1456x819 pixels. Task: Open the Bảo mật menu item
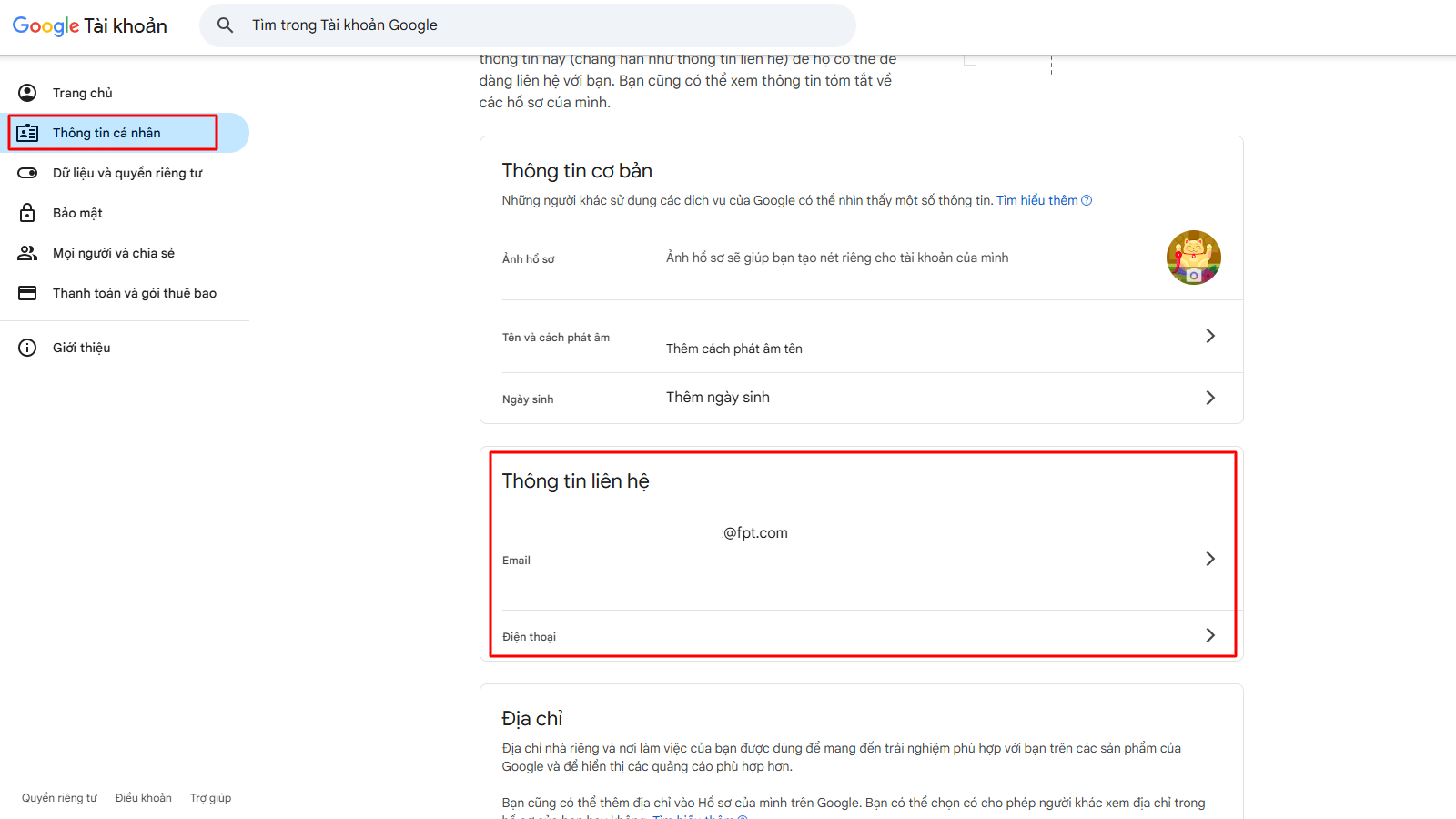click(x=77, y=213)
